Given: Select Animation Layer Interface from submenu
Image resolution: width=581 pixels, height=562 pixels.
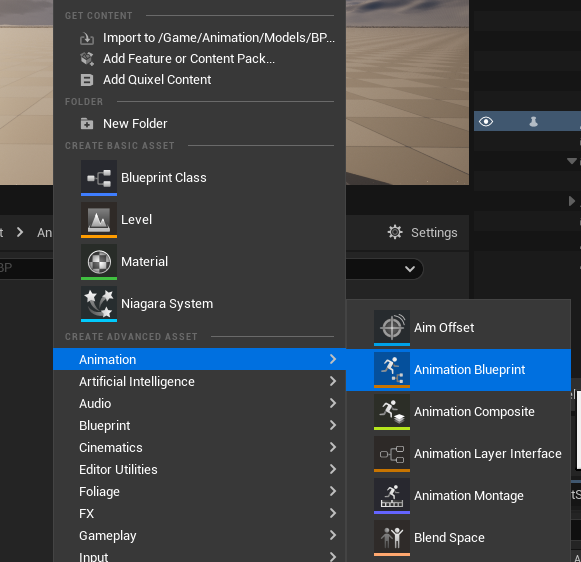Looking at the screenshot, I should point(458,453).
